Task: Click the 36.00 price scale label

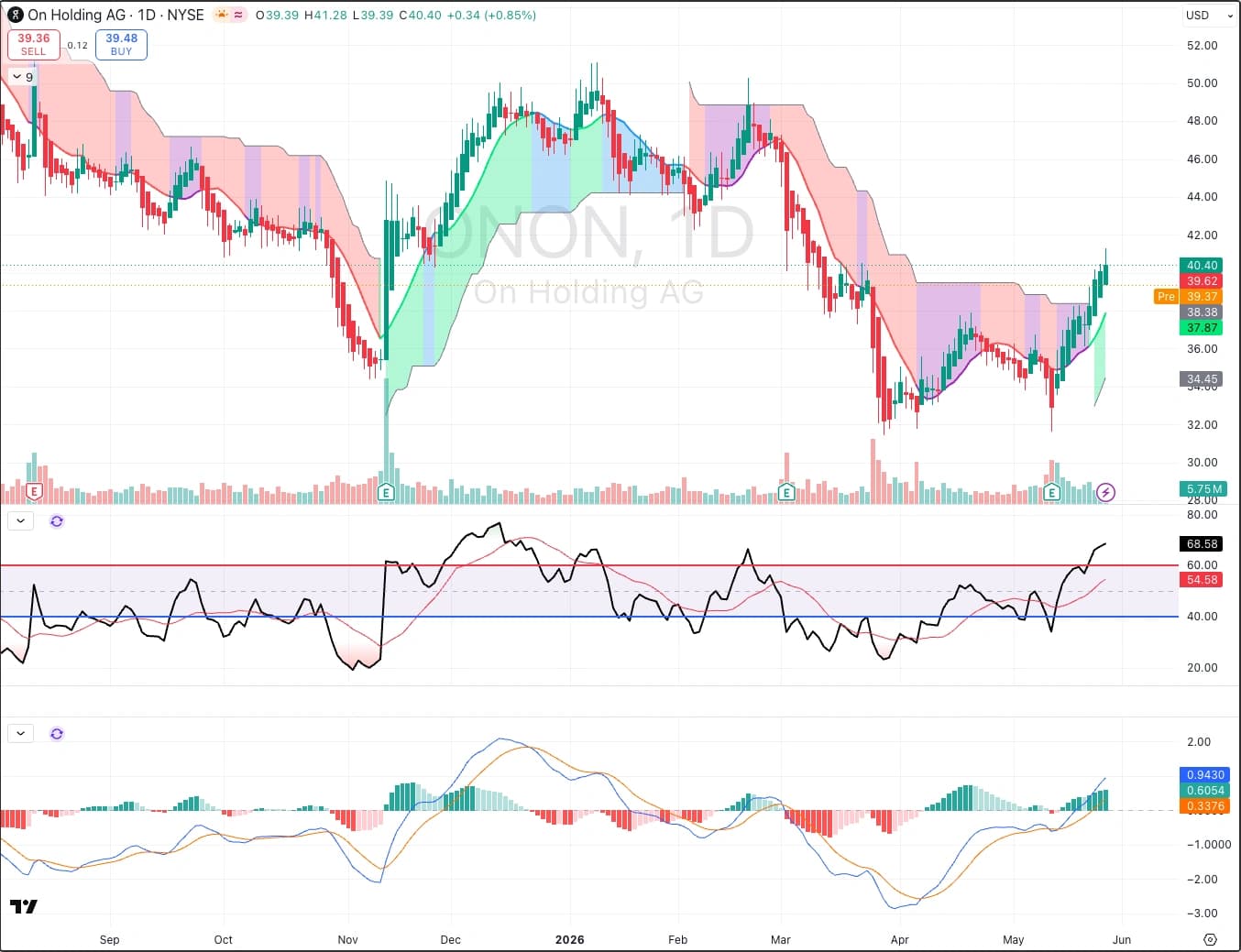Action: (1202, 348)
